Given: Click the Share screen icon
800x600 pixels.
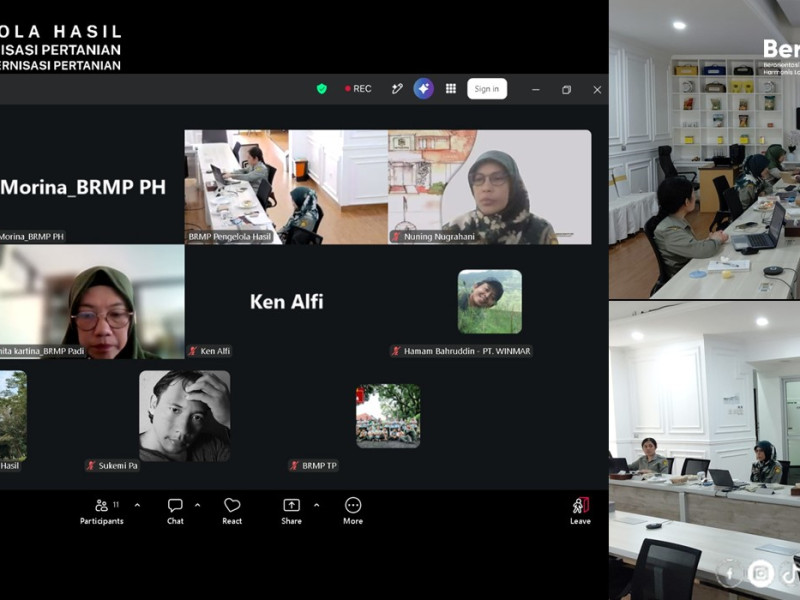Looking at the screenshot, I should coord(291,505).
